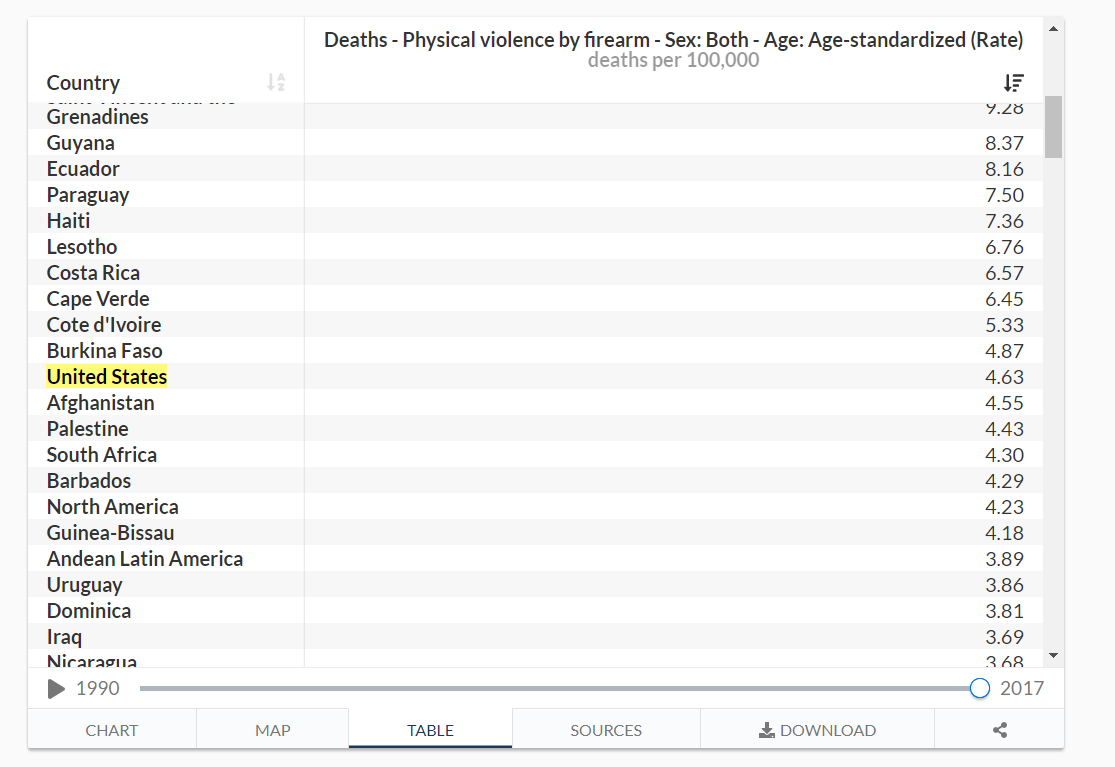1115x767 pixels.
Task: Sort table by Country name icon
Action: point(276,82)
